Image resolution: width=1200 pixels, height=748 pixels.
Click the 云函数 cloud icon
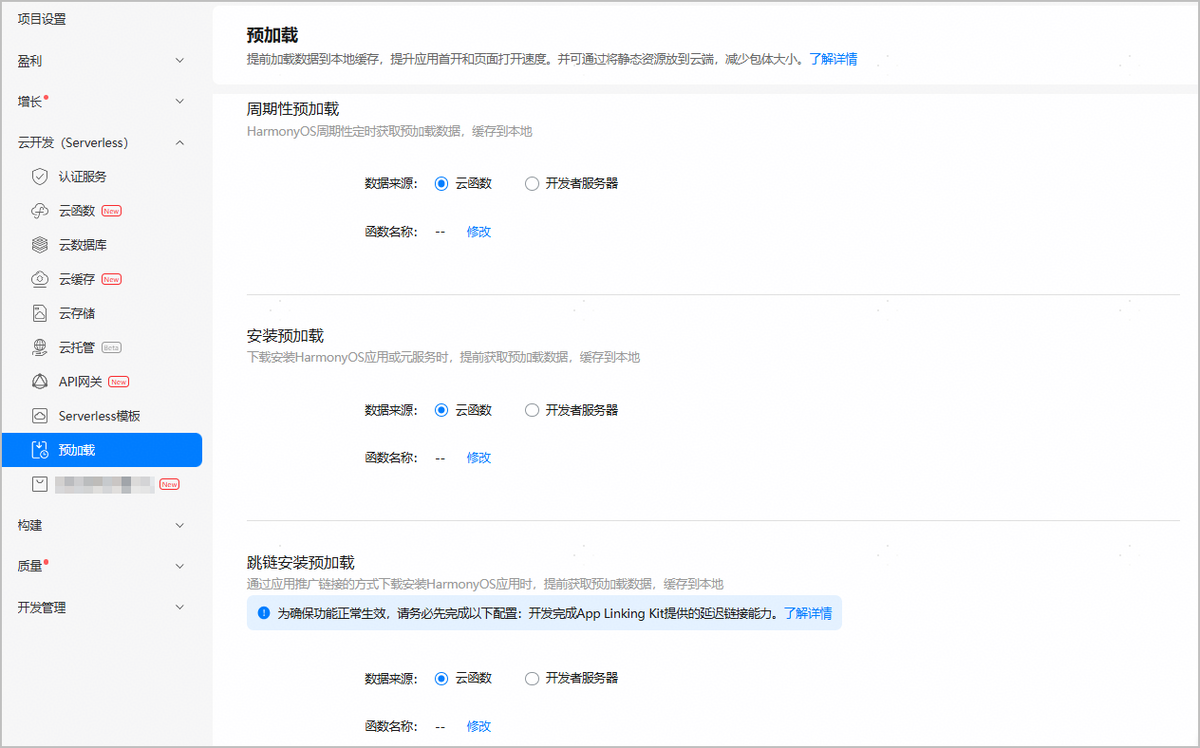(x=40, y=211)
